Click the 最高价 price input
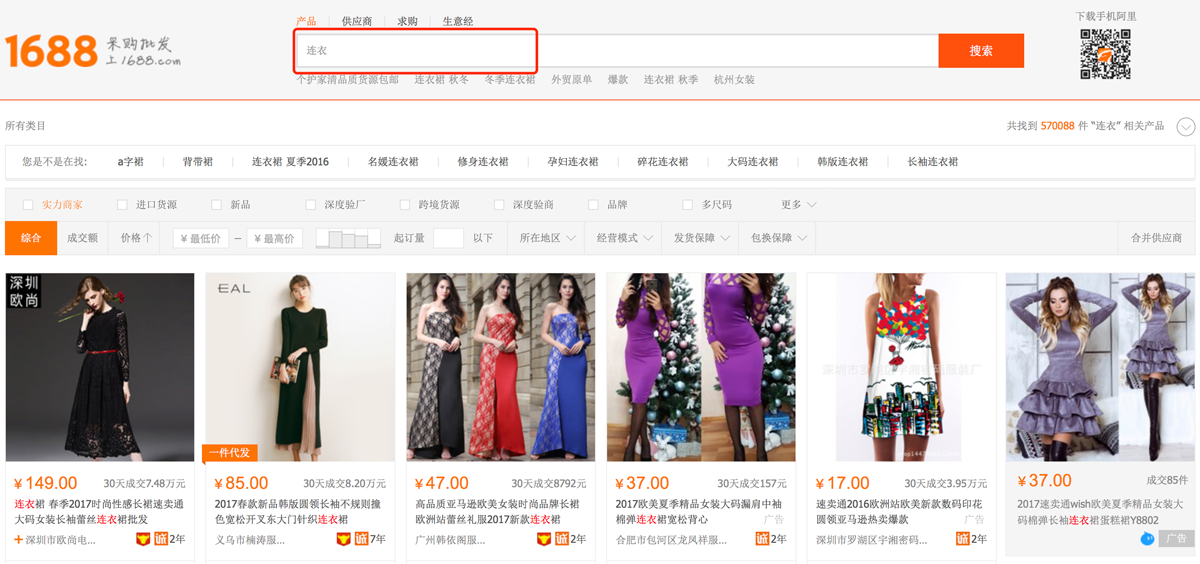 click(x=275, y=238)
